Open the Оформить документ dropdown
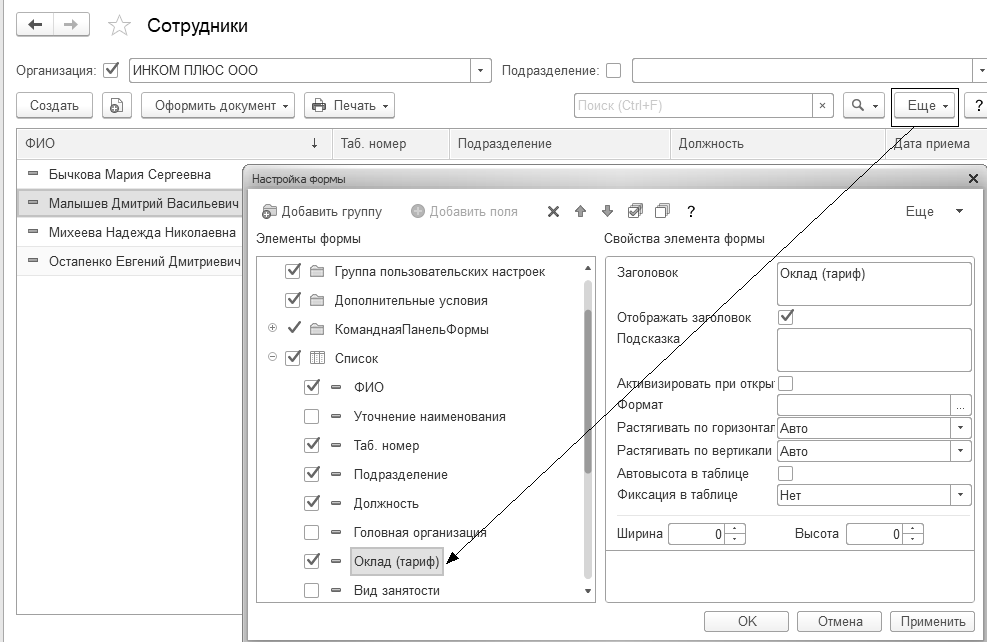The image size is (987, 642). [218, 106]
